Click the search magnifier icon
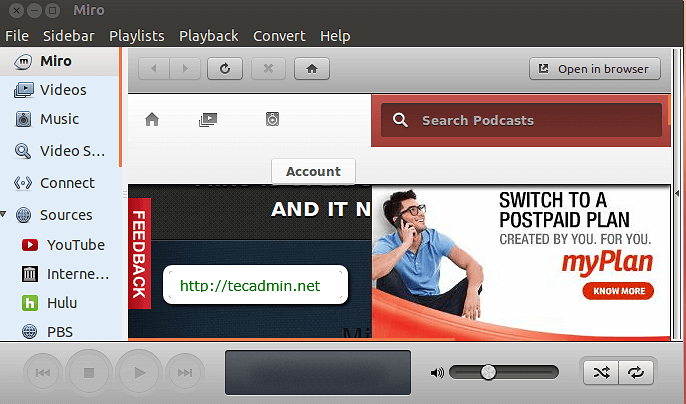Screen dimensions: 686x404 [x=400, y=120]
